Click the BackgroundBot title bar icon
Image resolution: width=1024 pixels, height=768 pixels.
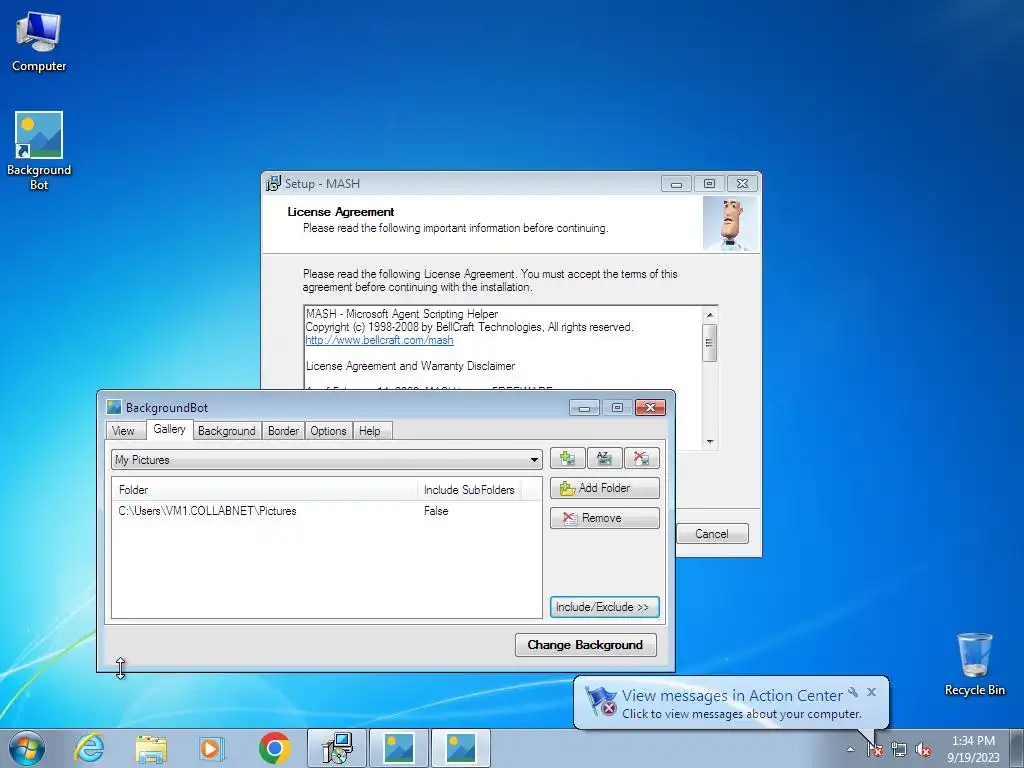click(x=114, y=408)
